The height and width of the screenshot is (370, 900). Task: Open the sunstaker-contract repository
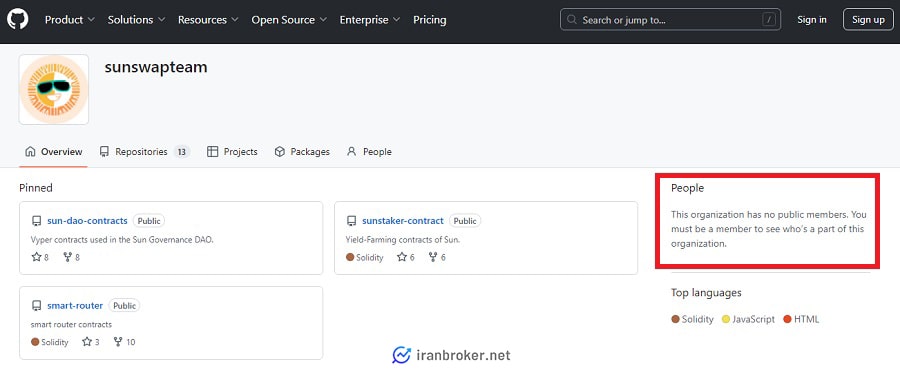tap(402, 221)
